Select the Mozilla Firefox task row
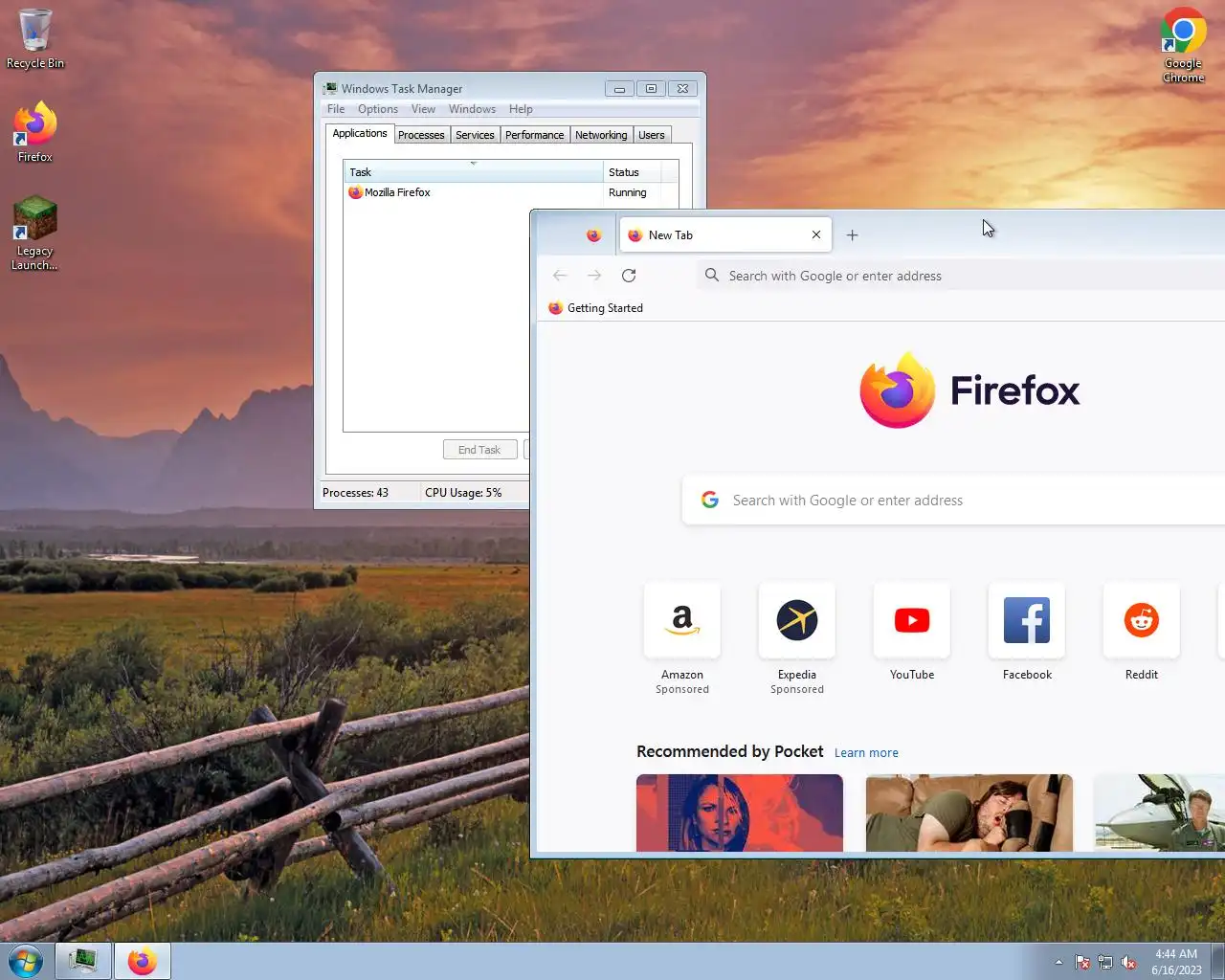Image resolution: width=1225 pixels, height=980 pixels. 511,192
